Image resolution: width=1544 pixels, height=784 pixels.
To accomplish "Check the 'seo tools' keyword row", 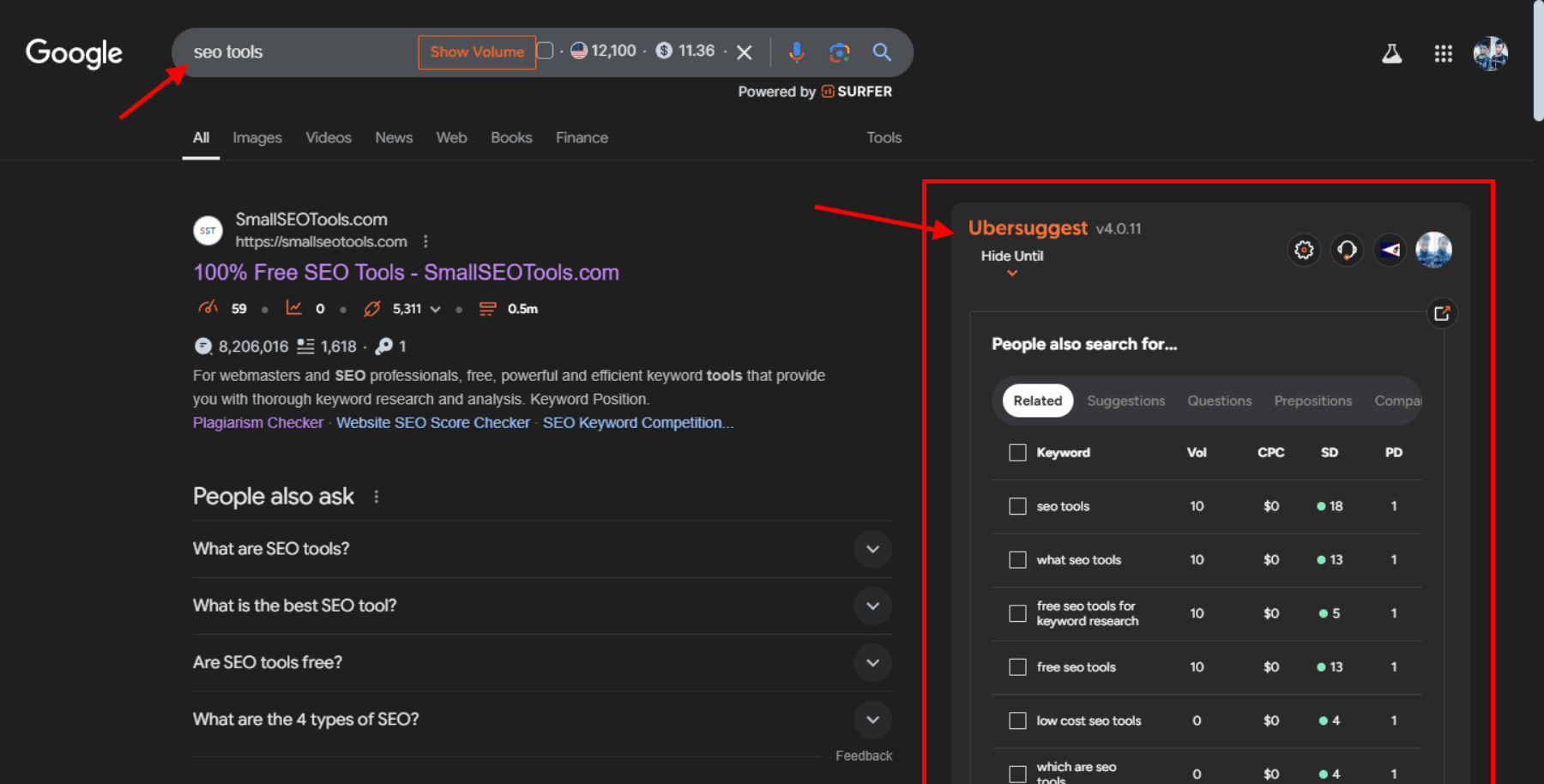I will coord(1017,506).
